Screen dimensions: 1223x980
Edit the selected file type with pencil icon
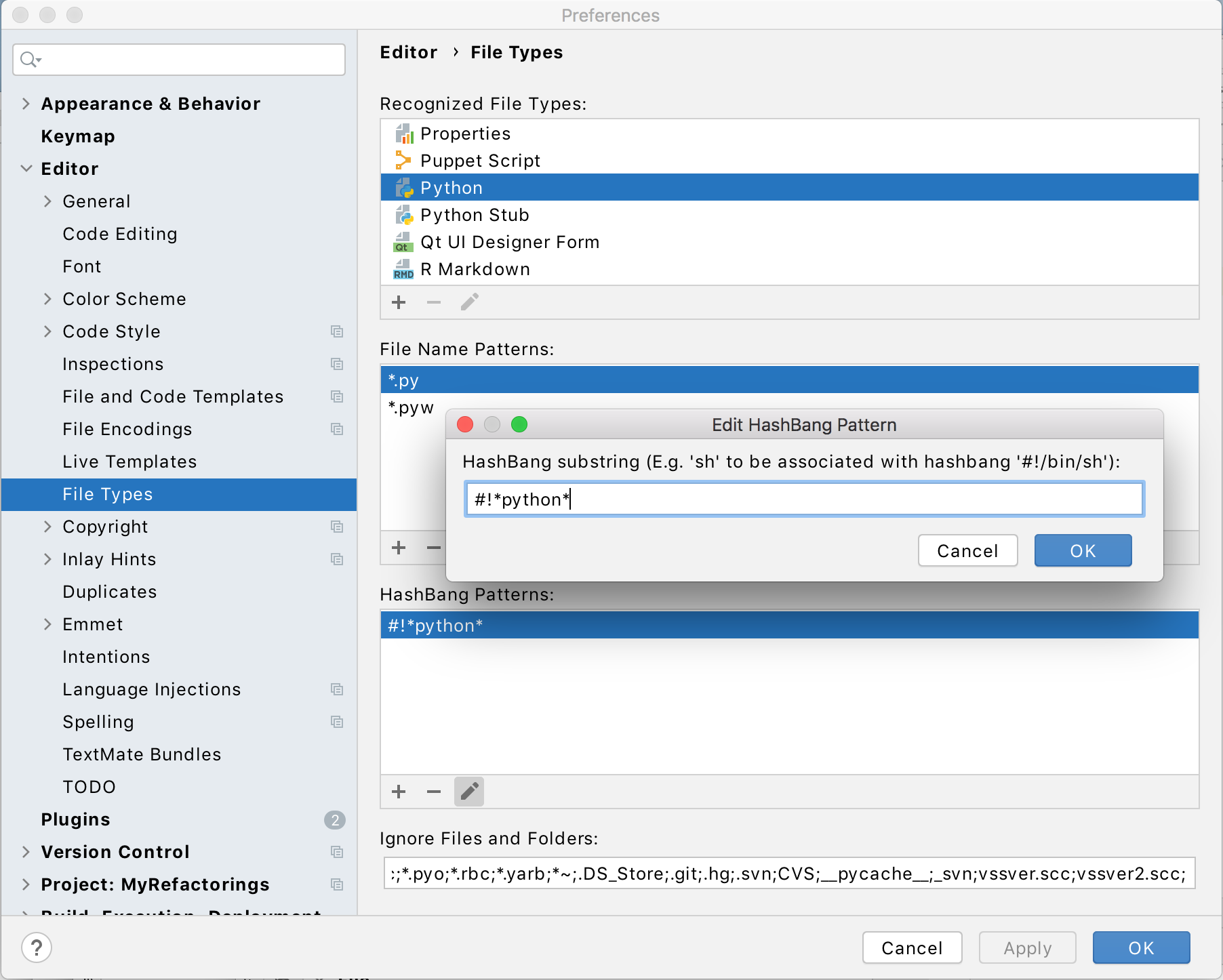click(469, 302)
